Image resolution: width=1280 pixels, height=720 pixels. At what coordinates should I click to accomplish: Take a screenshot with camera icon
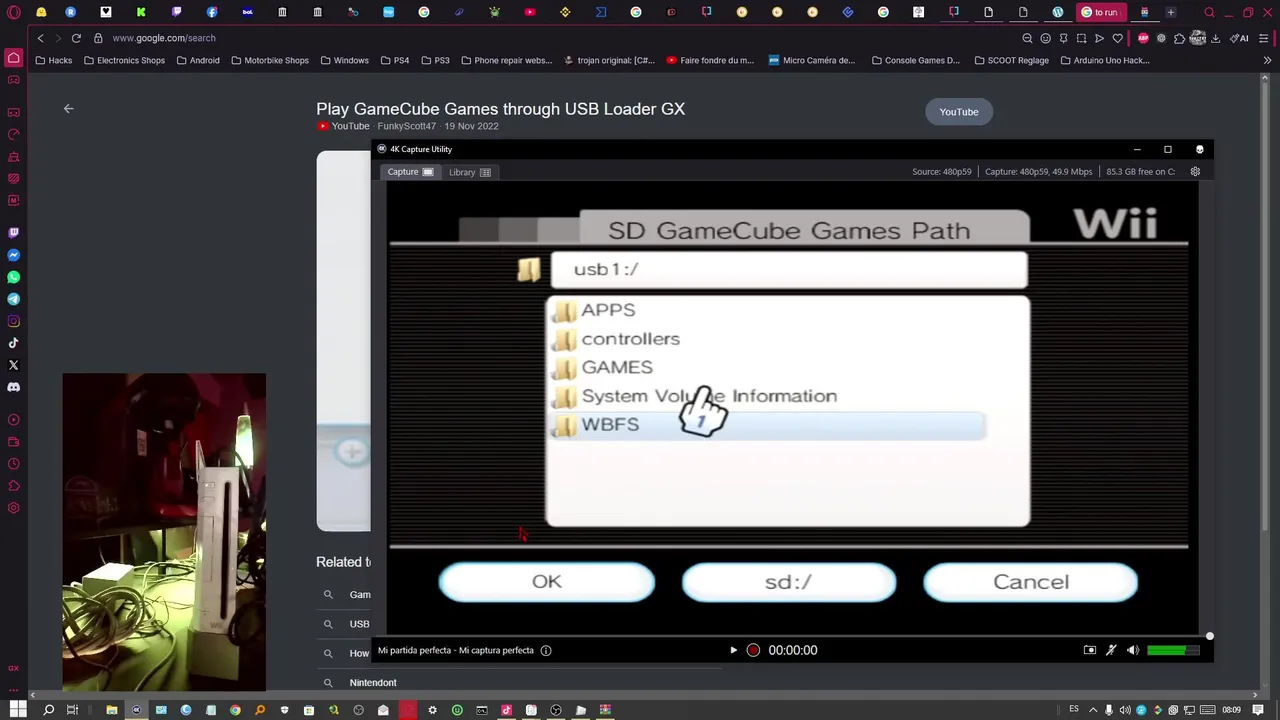pyautogui.click(x=1090, y=650)
